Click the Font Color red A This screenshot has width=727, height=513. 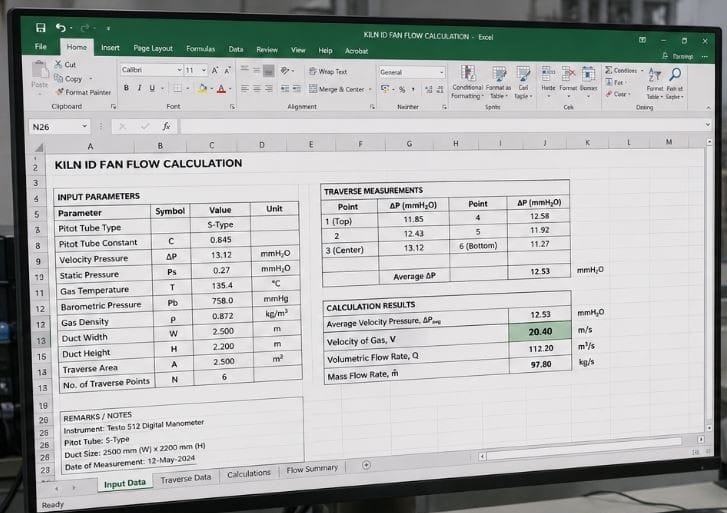(222, 88)
